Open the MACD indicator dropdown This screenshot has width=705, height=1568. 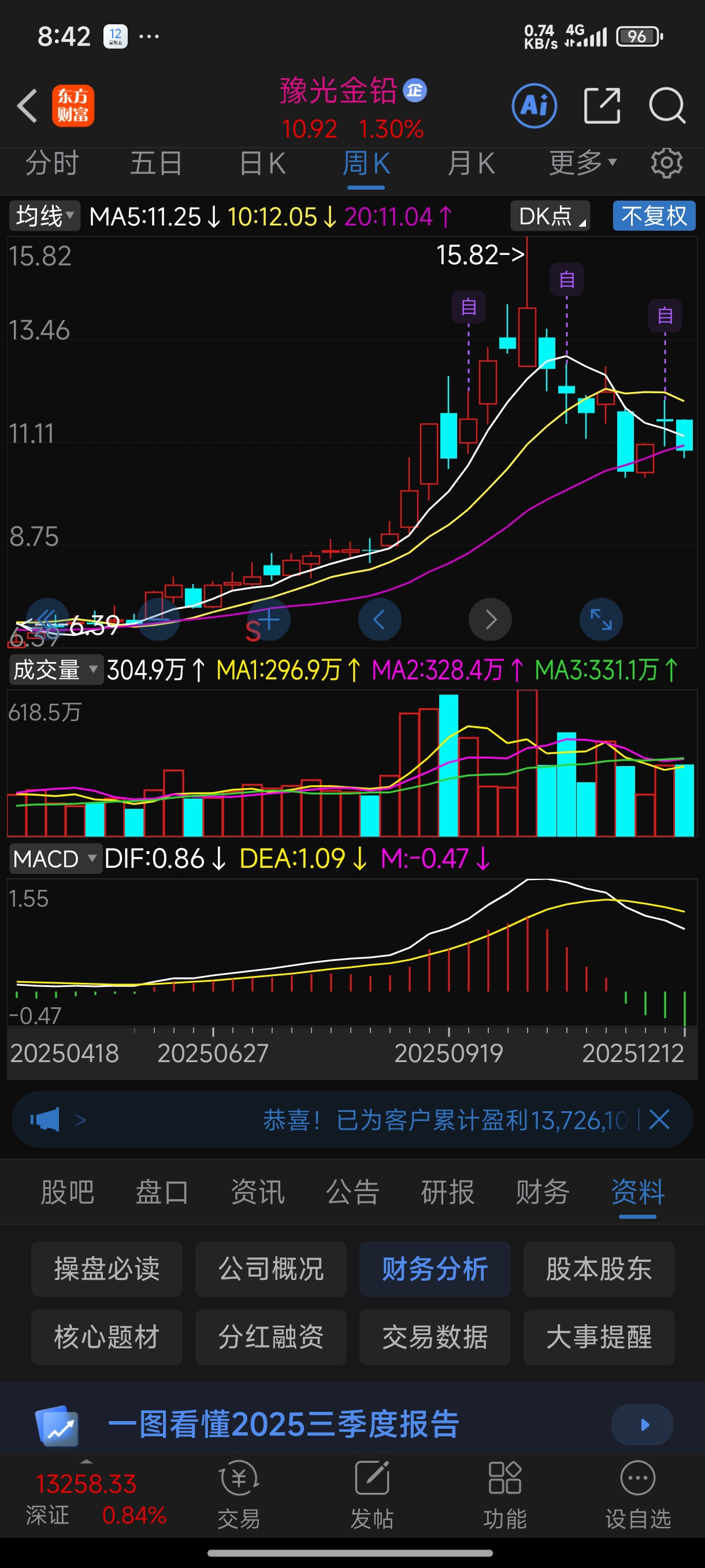click(x=55, y=859)
